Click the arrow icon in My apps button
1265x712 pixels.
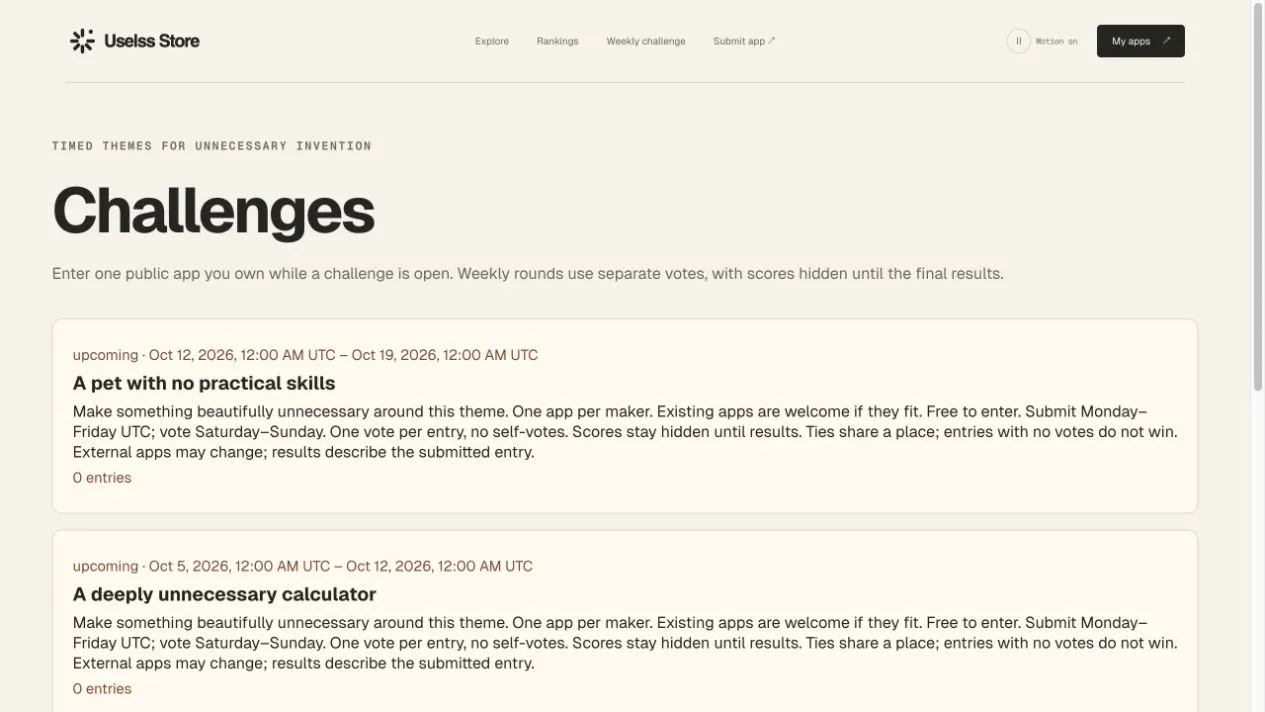coord(1166,41)
